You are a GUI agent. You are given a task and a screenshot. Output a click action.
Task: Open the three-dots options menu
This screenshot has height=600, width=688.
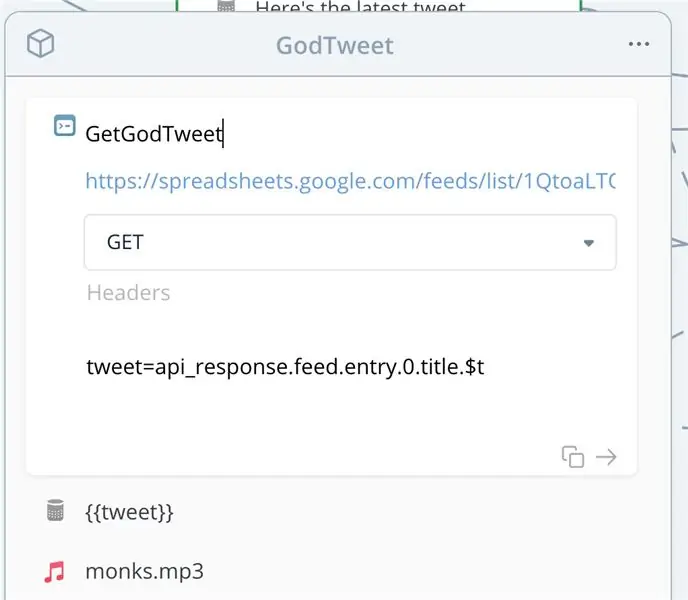pyautogui.click(x=638, y=44)
